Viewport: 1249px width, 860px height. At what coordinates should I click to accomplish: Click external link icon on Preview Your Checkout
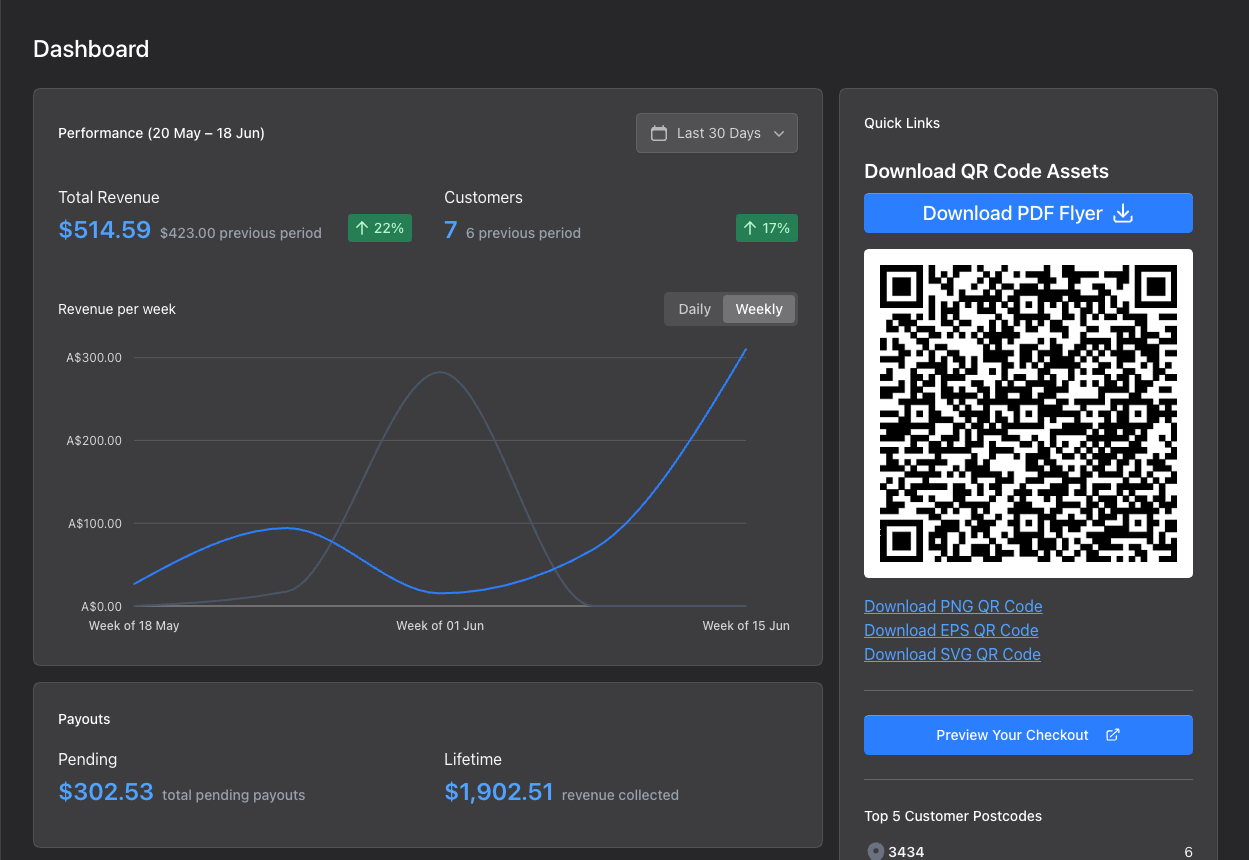pos(1113,735)
